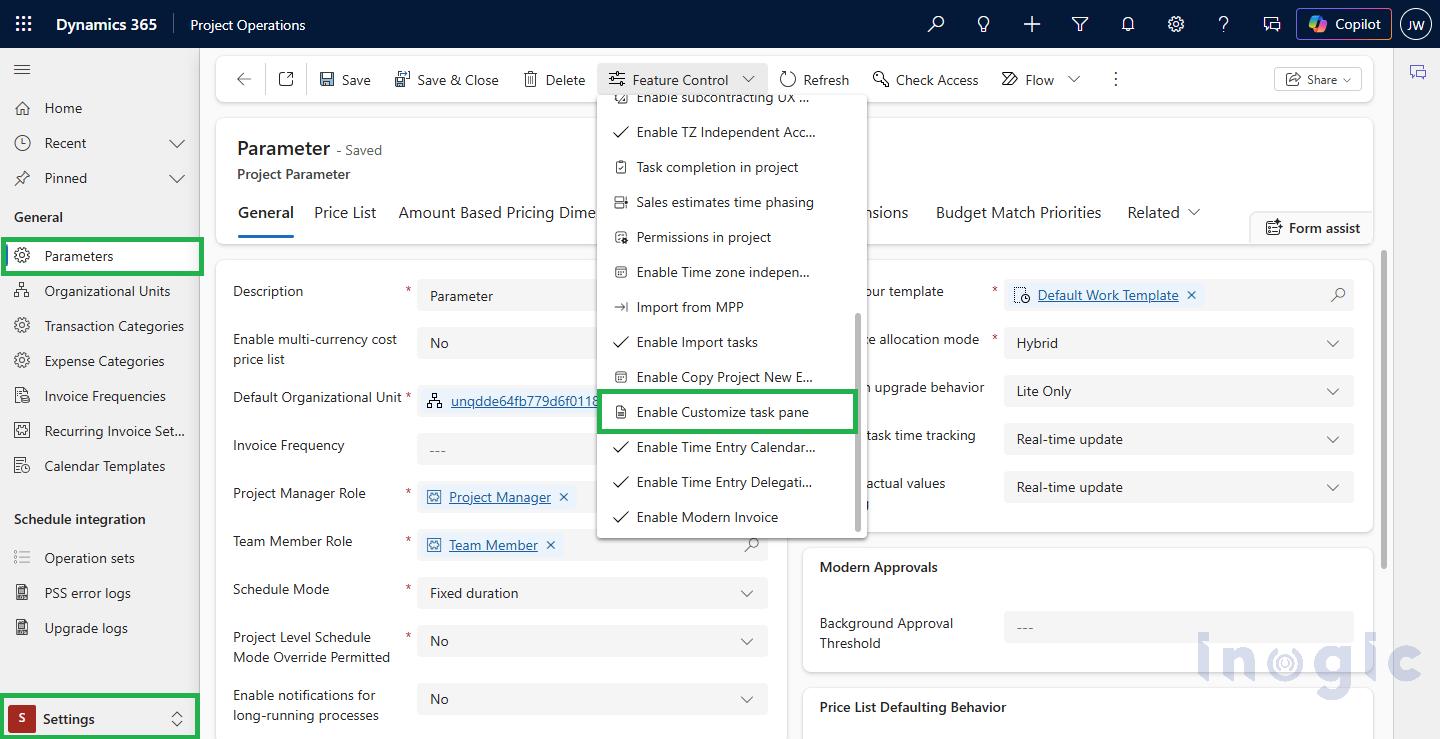Select the Delete icon in the command bar

click(x=553, y=79)
